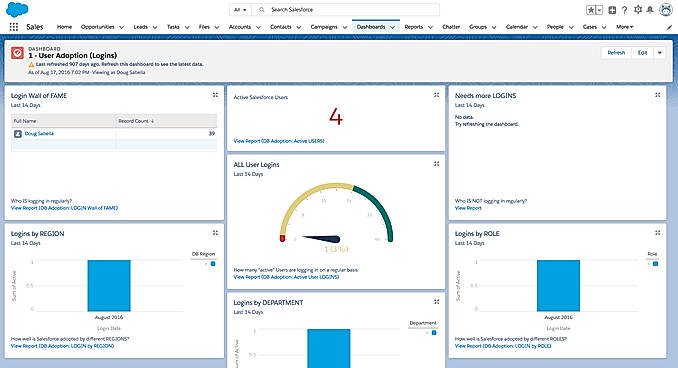Open the App Launcher grid icon
Viewport: 678px width, 368px height.
(x=14, y=27)
